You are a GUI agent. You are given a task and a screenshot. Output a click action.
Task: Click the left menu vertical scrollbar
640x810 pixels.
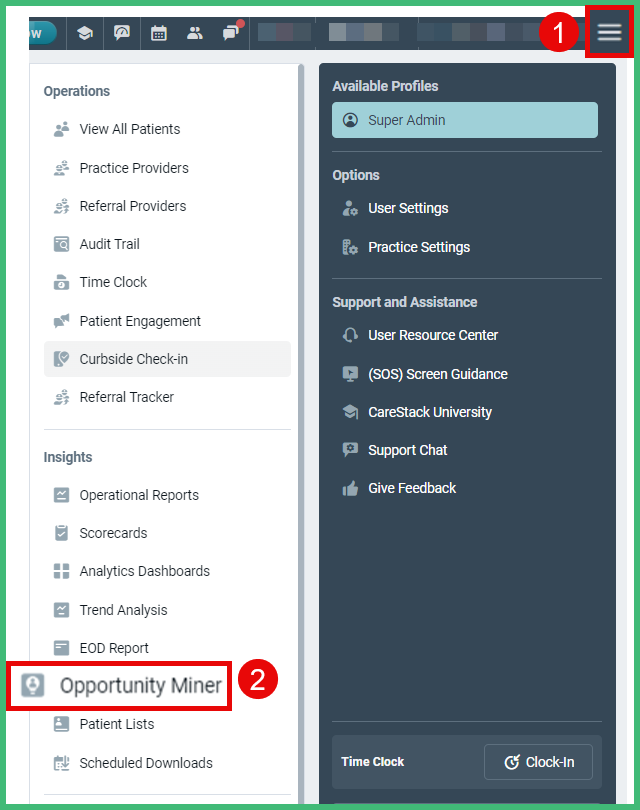(x=301, y=433)
